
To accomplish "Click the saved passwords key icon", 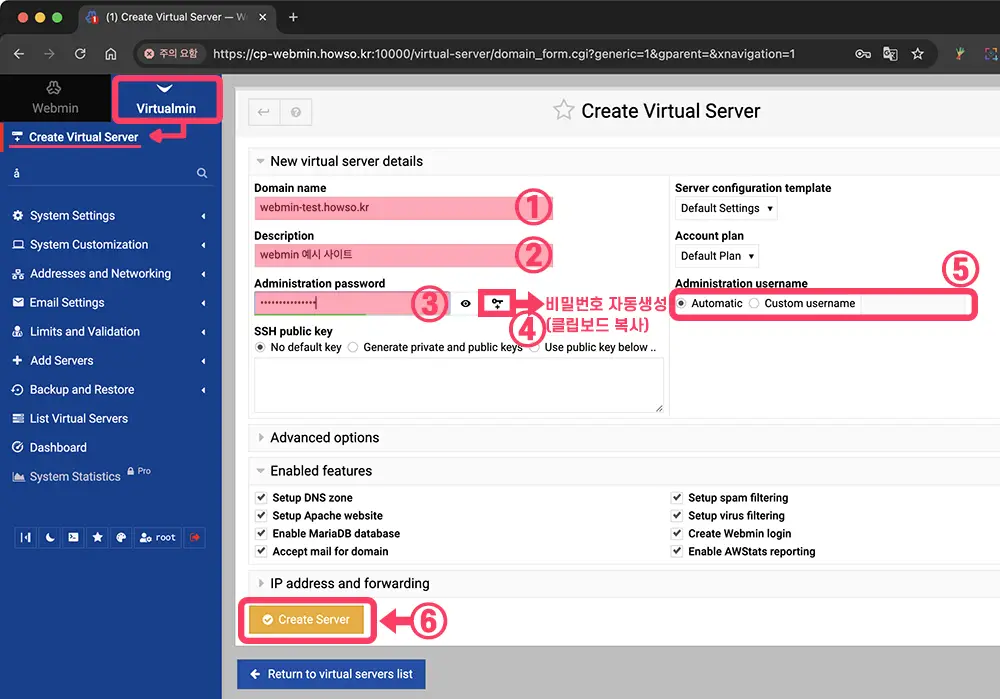I will pos(863,54).
